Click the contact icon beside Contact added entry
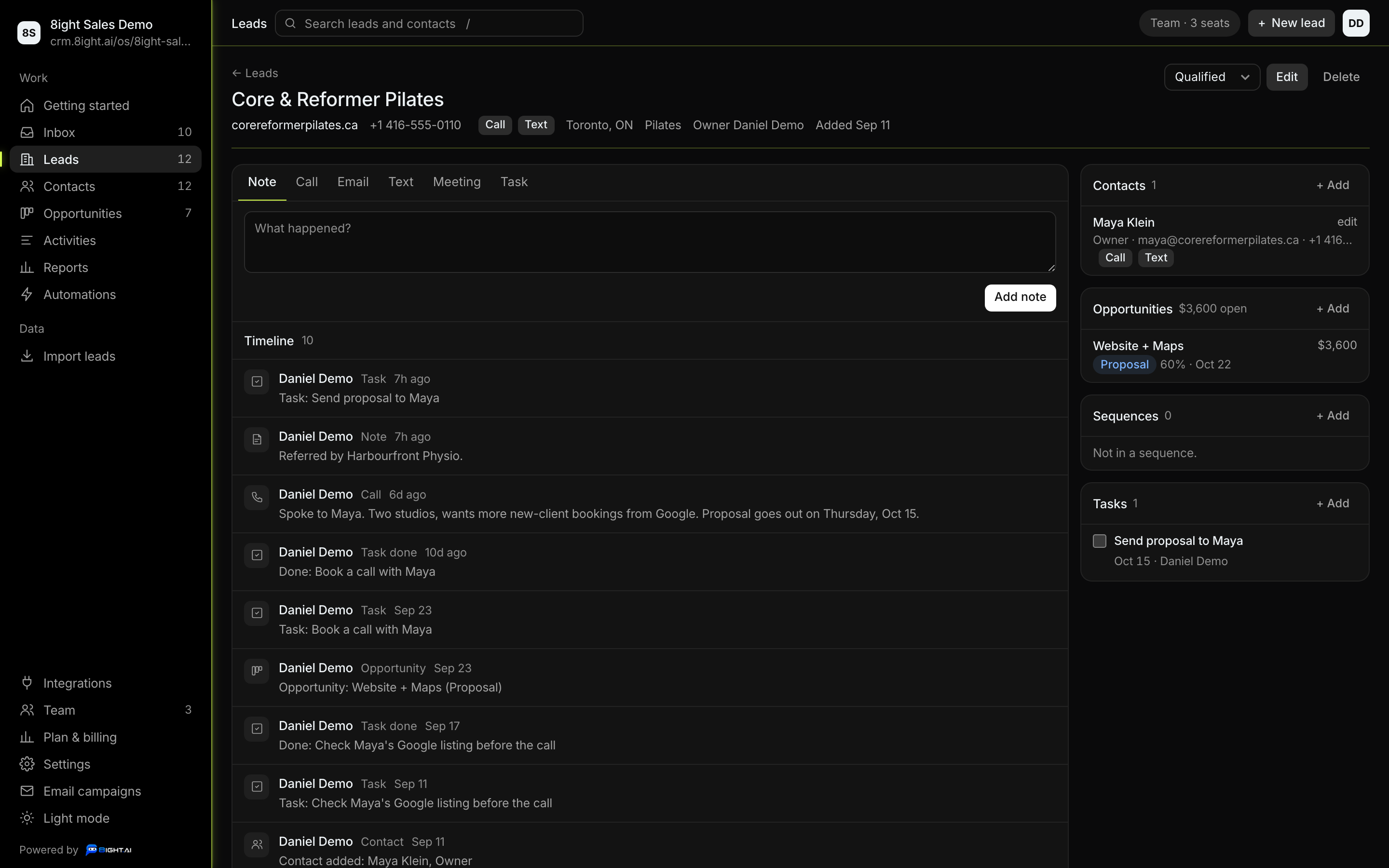 (x=257, y=844)
